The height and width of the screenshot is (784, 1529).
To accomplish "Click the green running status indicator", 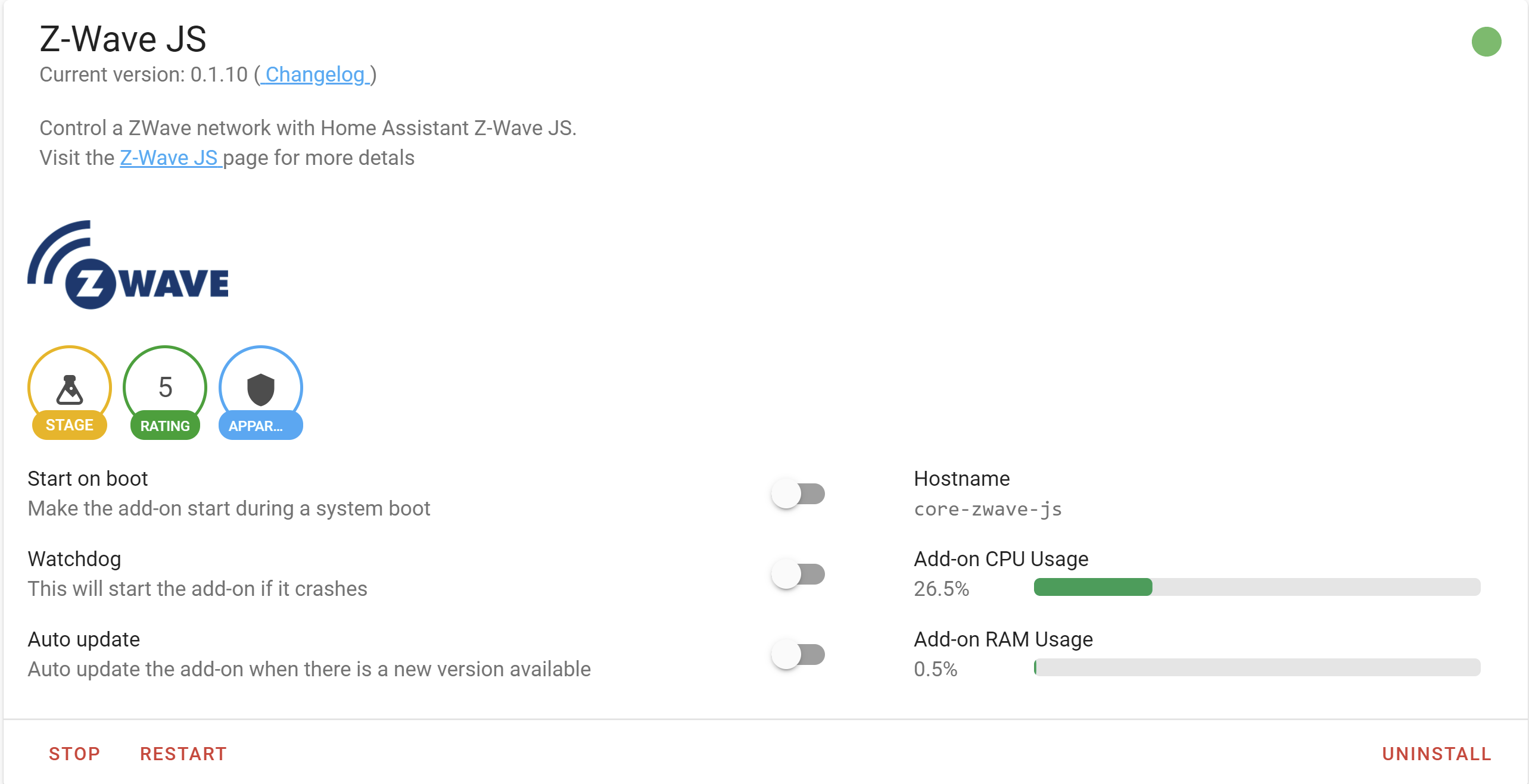I will [x=1487, y=41].
